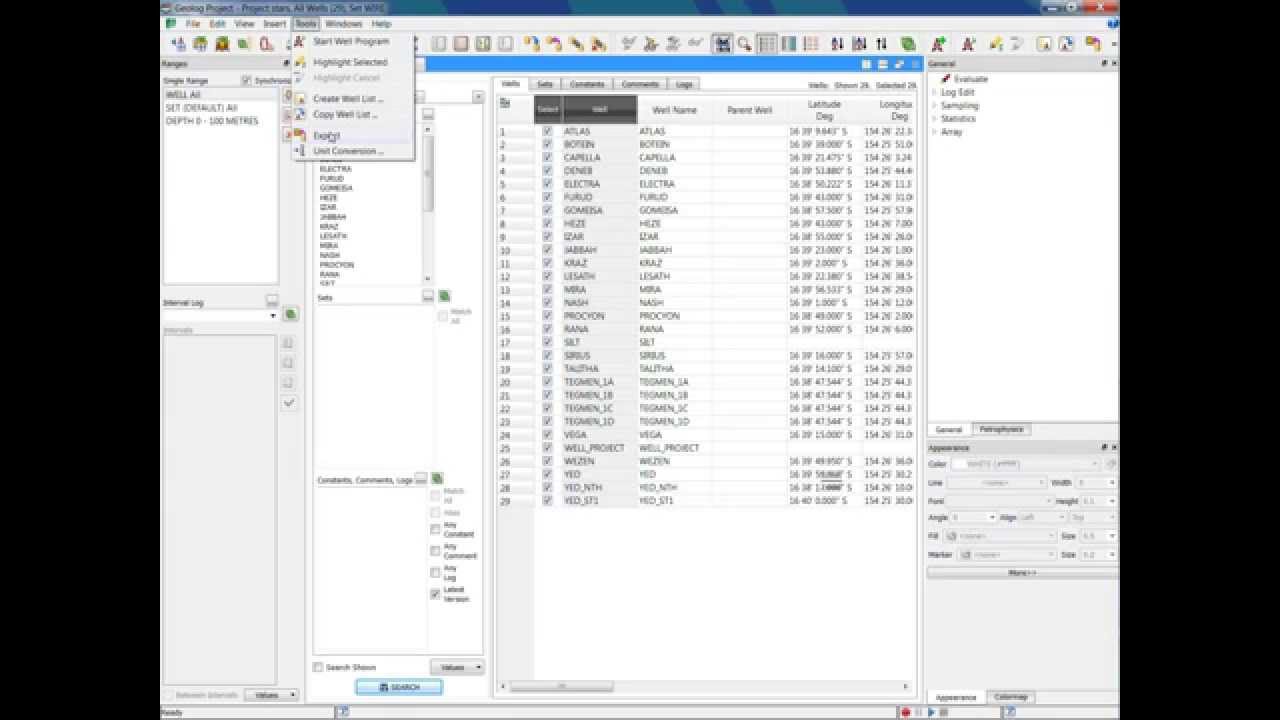Viewport: 1280px width, 720px height.
Task: Click the Well Name column header
Action: [x=674, y=110]
